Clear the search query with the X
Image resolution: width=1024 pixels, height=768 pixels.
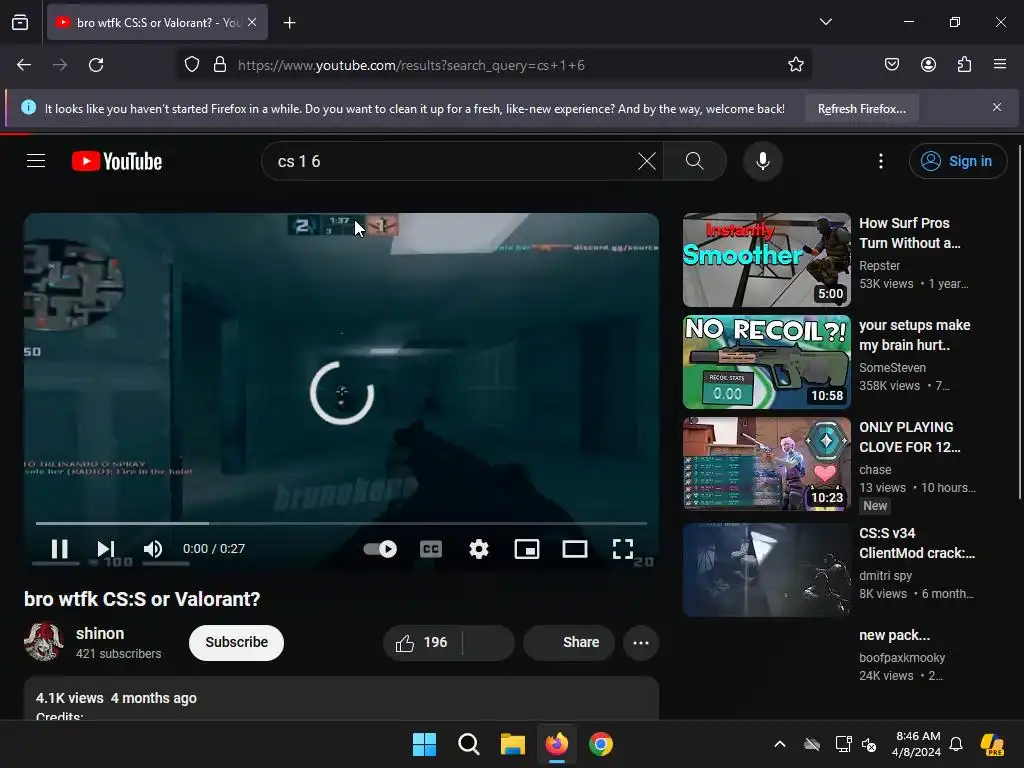click(x=647, y=161)
